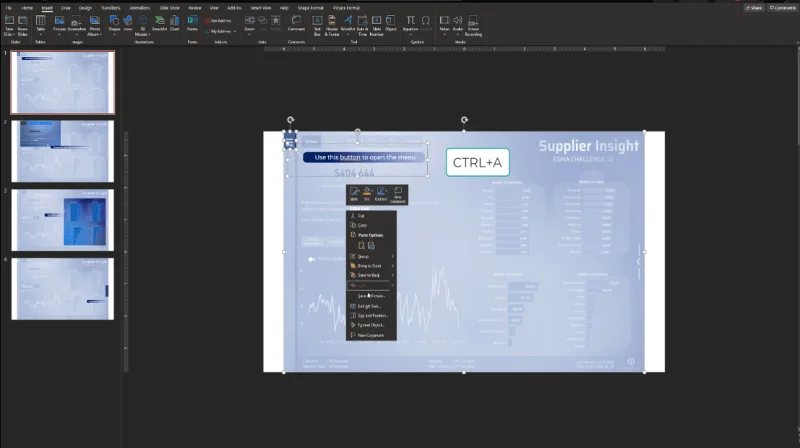Open Outline options in the mini toolbar
Viewport: 800px width, 448px height.
[381, 194]
